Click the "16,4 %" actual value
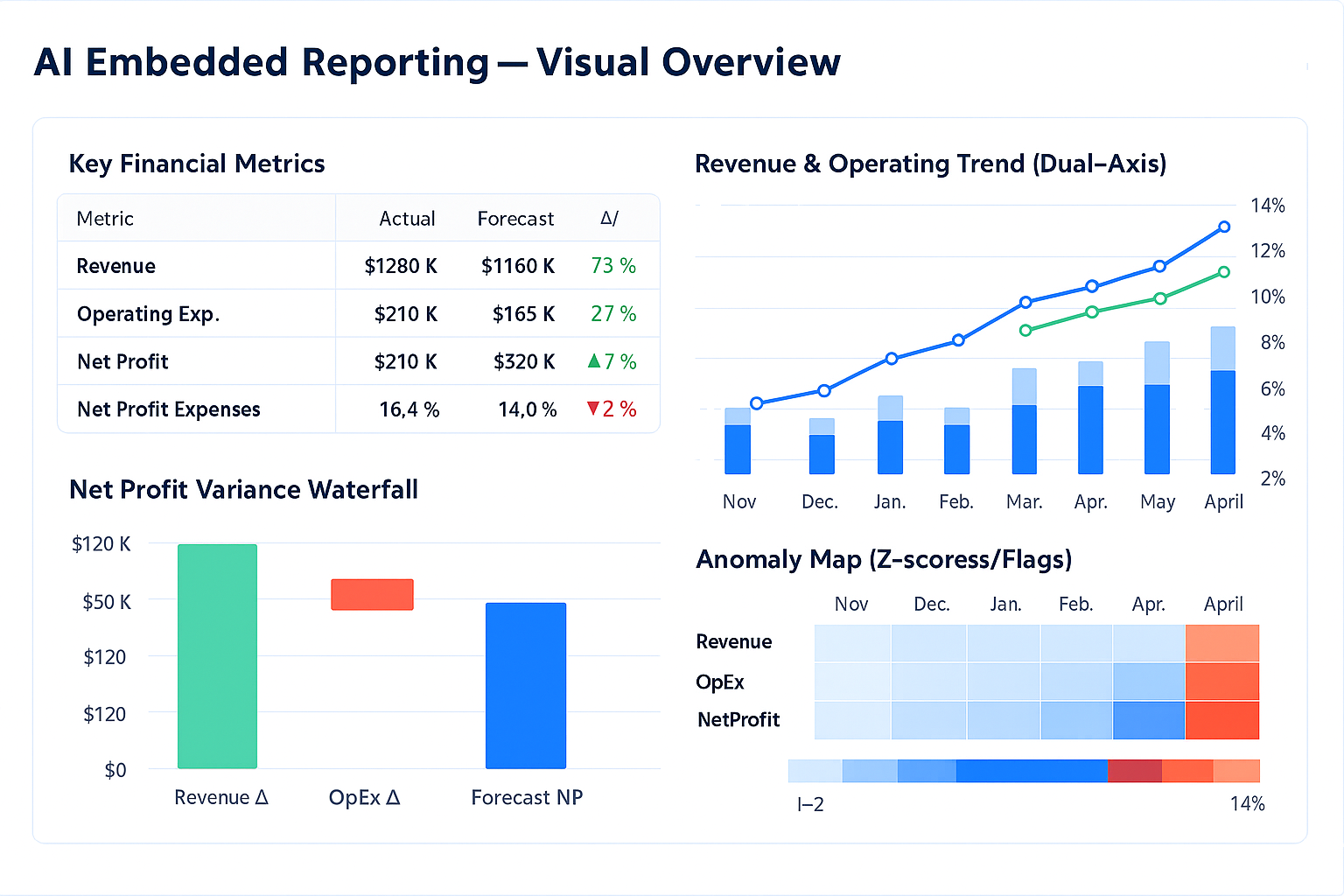Image resolution: width=1344 pixels, height=896 pixels. point(409,409)
